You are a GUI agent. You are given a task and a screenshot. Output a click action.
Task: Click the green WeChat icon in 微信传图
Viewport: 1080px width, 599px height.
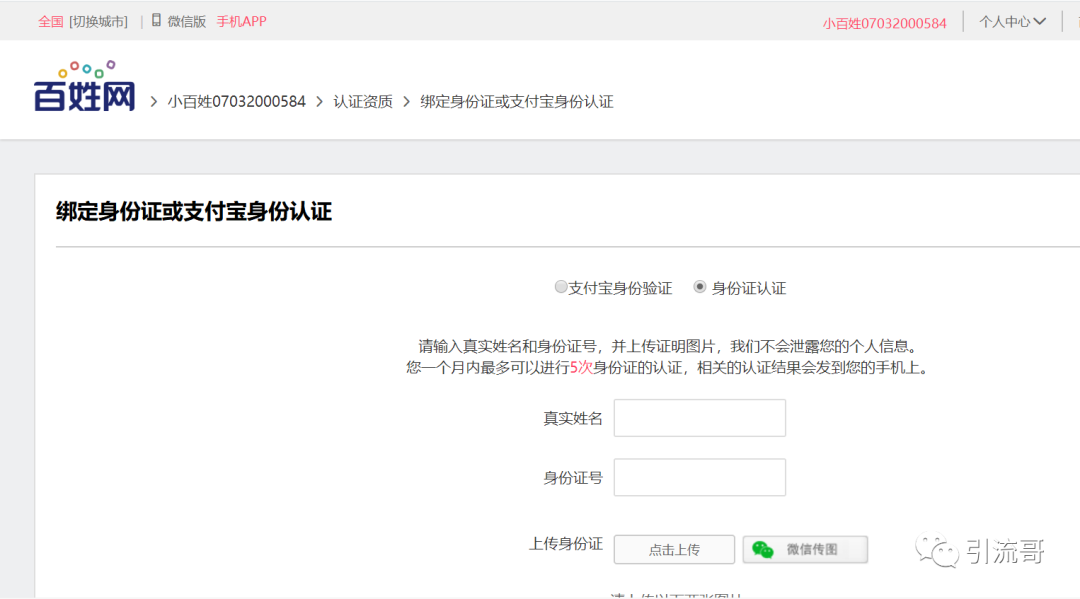click(763, 550)
